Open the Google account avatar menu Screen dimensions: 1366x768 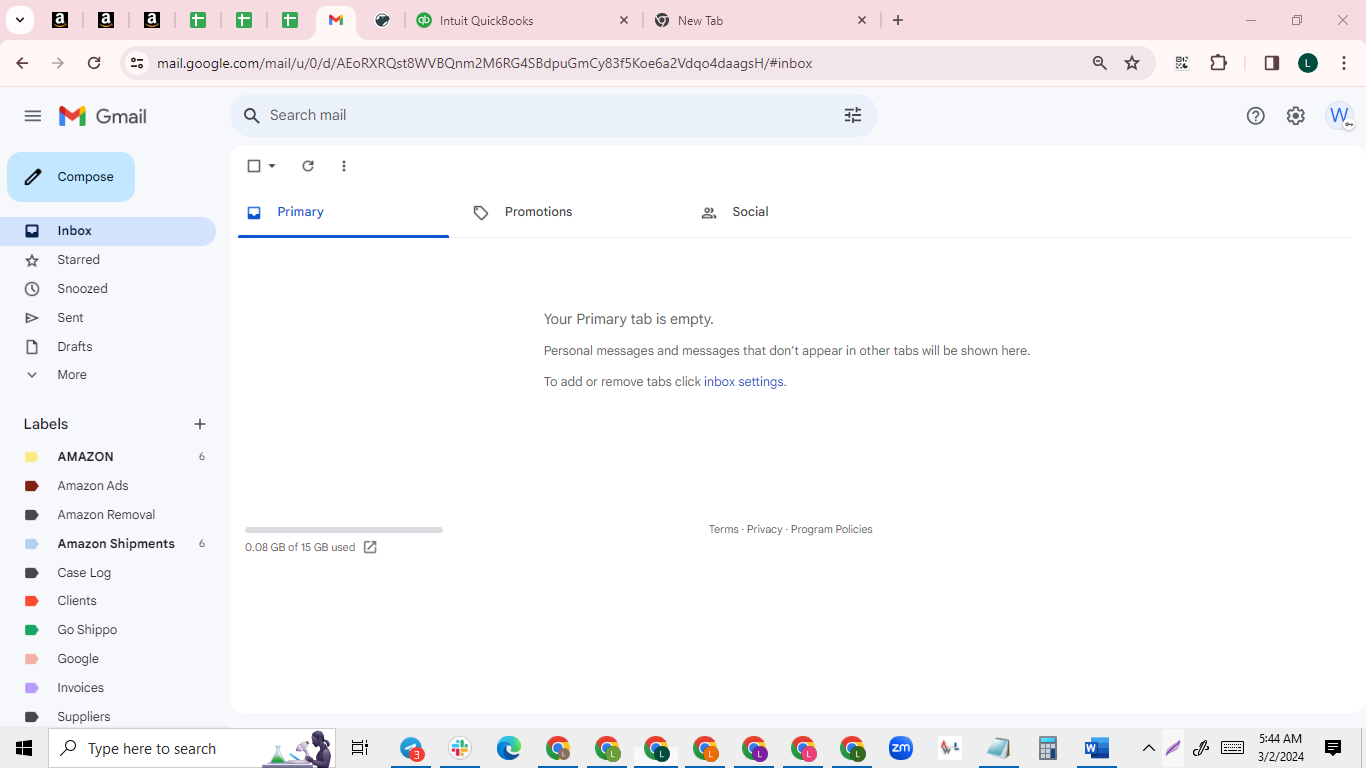click(1339, 116)
